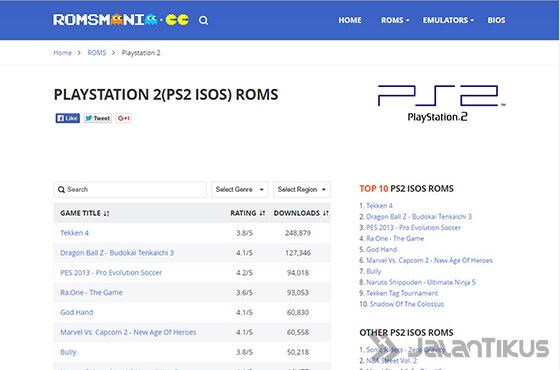Open Dragon Ball Z in Top 10 list

pos(419,217)
